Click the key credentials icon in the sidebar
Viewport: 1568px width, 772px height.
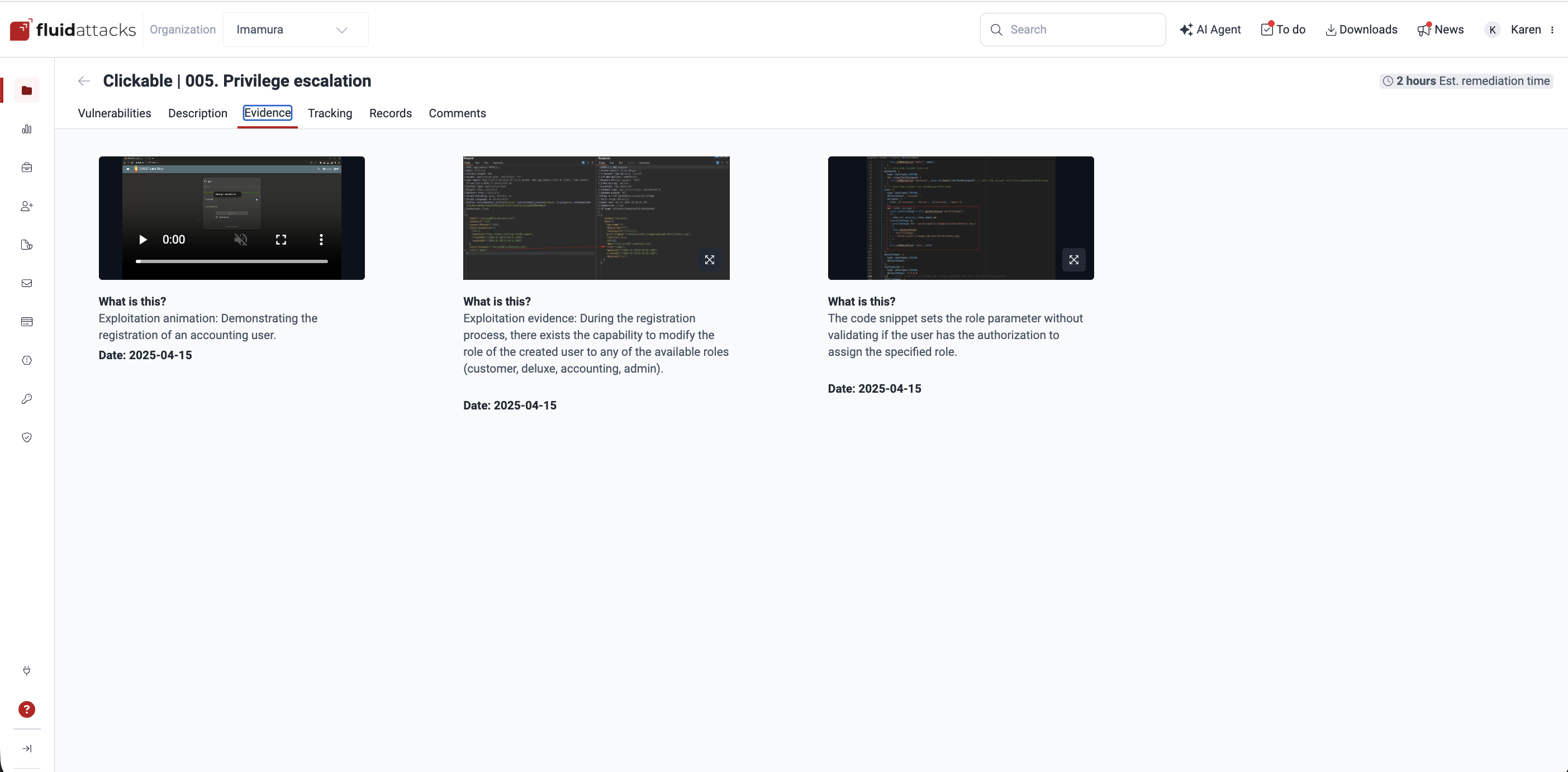click(x=27, y=399)
